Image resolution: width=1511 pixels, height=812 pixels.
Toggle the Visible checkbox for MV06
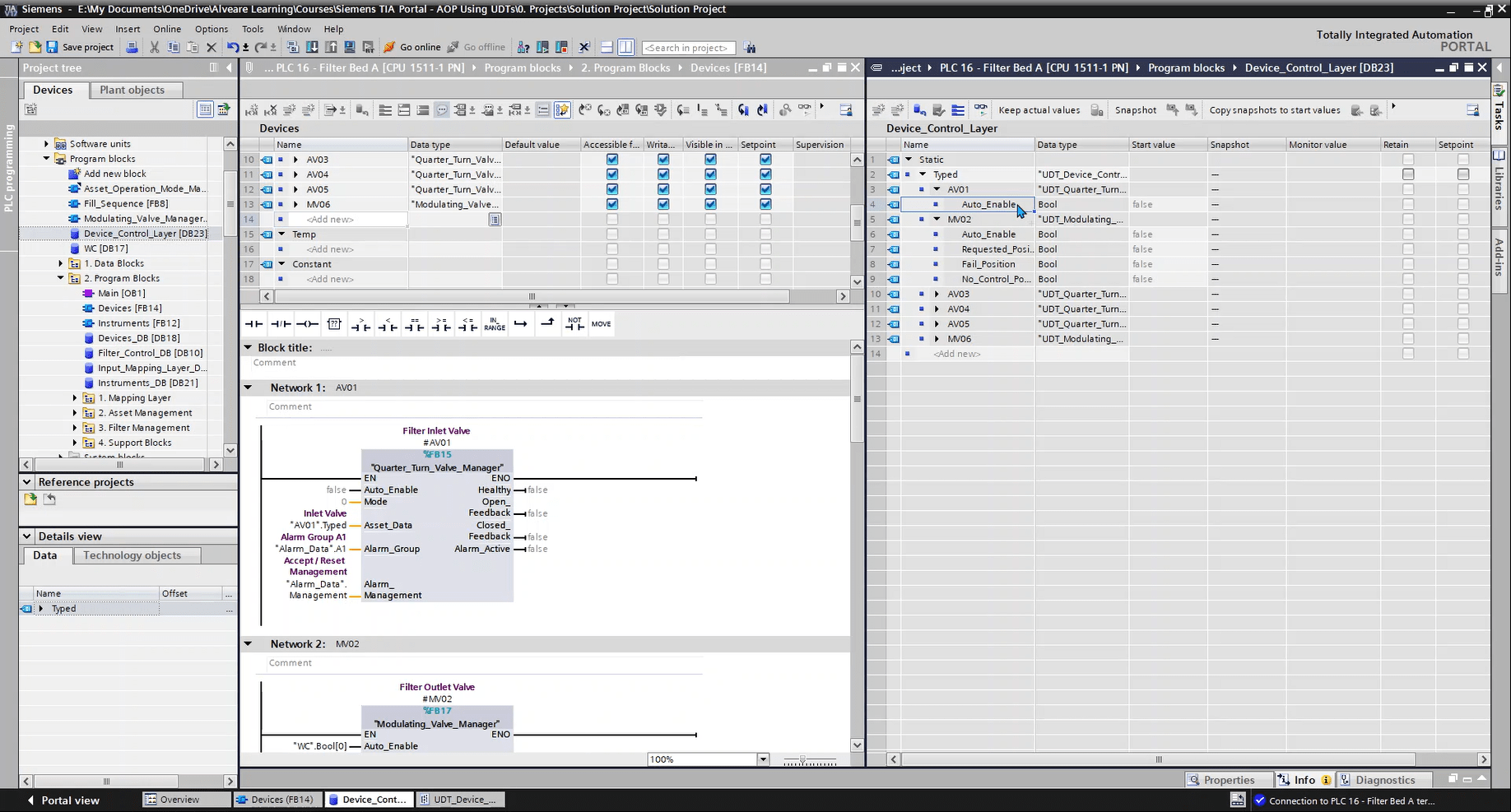pos(710,204)
